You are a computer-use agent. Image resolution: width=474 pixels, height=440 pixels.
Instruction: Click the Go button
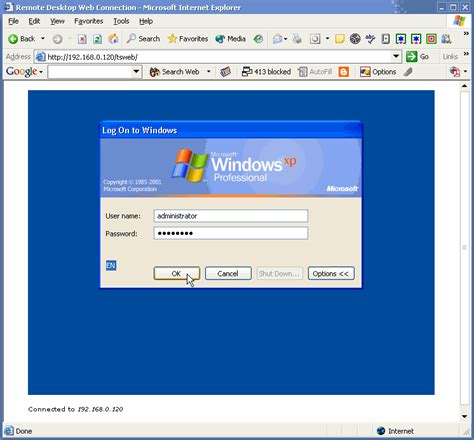tap(417, 57)
